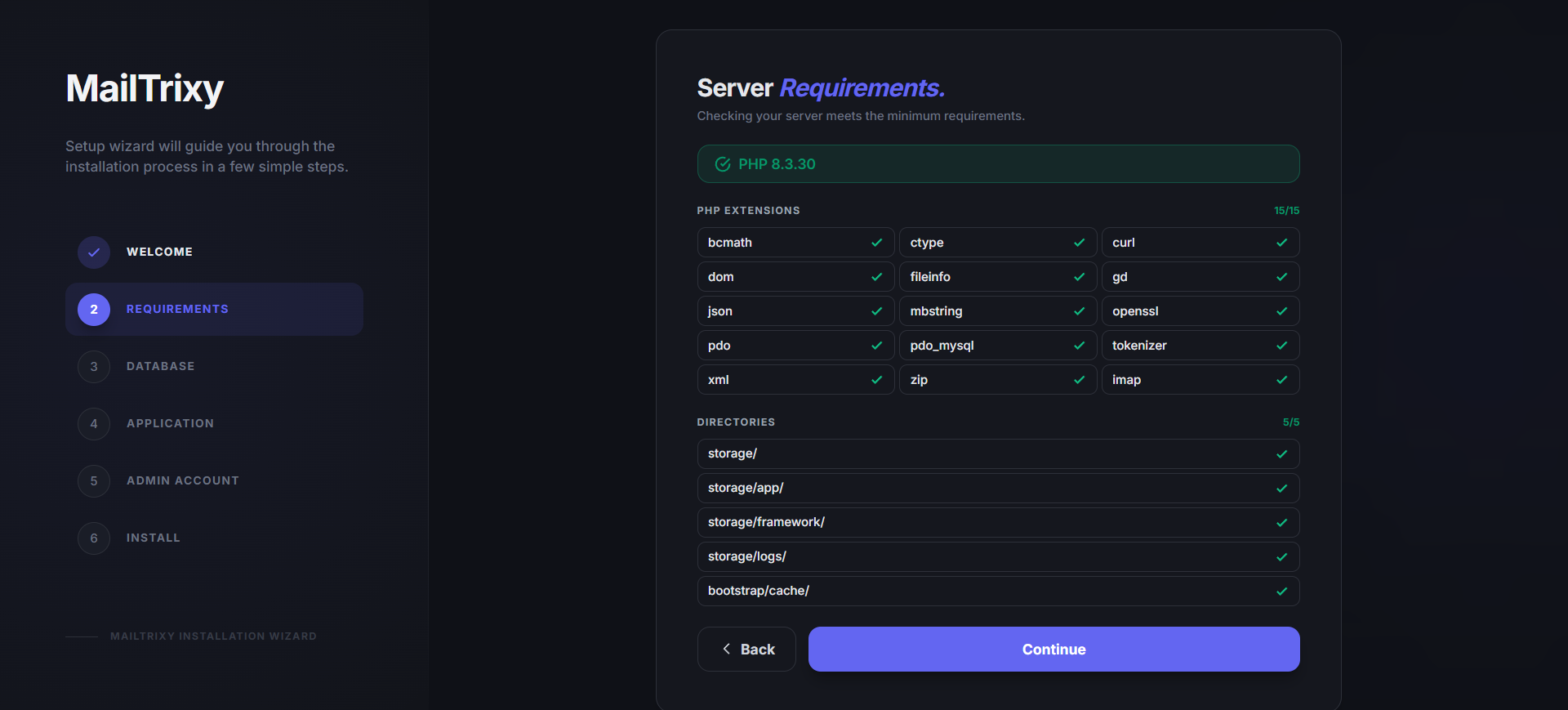Click the checkmark next to zip
Image resolution: width=1568 pixels, height=710 pixels.
[x=1080, y=380]
